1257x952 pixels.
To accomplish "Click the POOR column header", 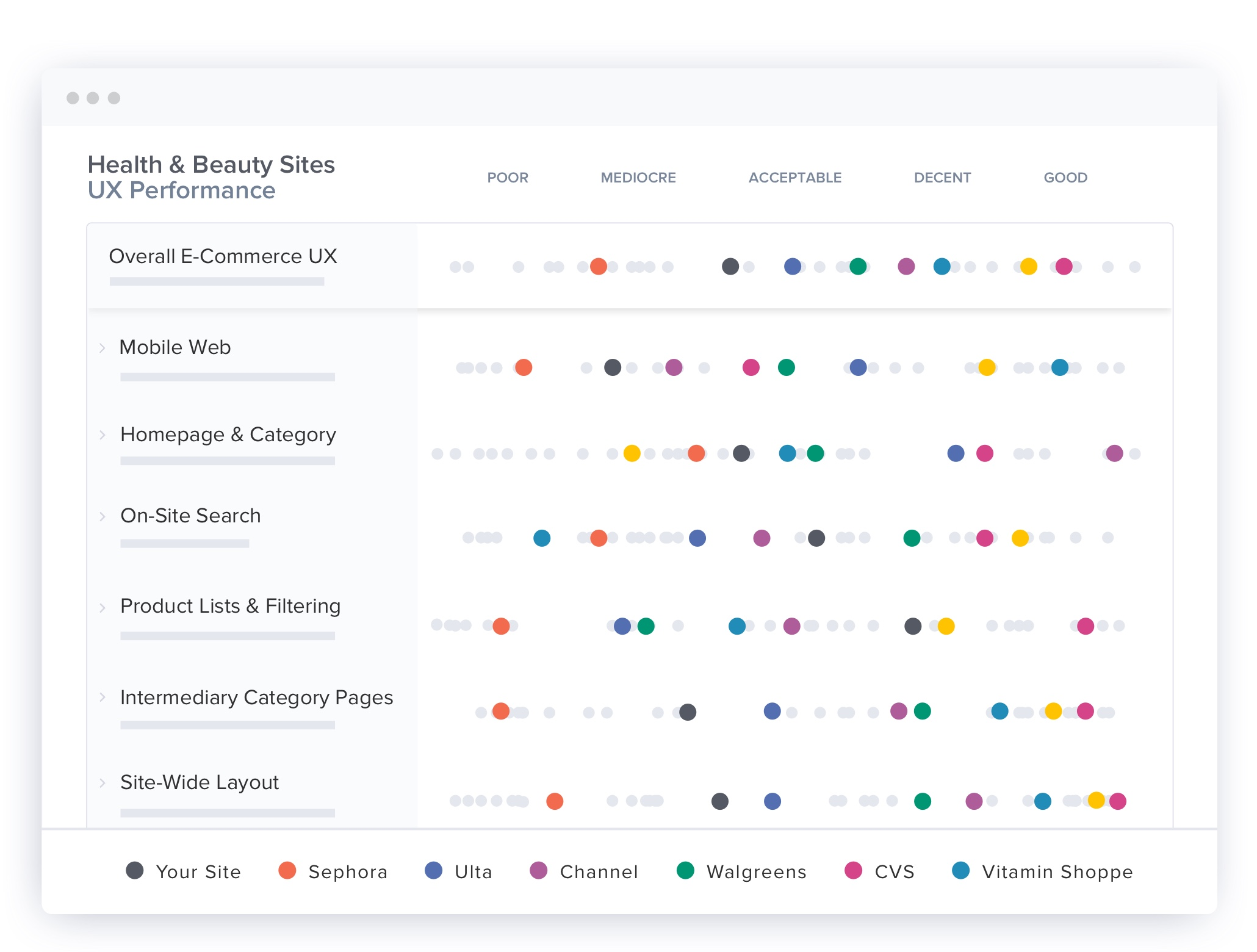I will [507, 178].
